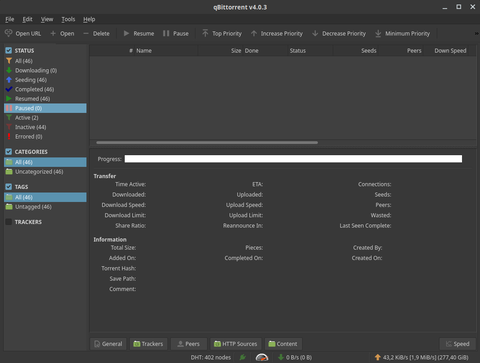Switch to the Content tab

point(283,344)
